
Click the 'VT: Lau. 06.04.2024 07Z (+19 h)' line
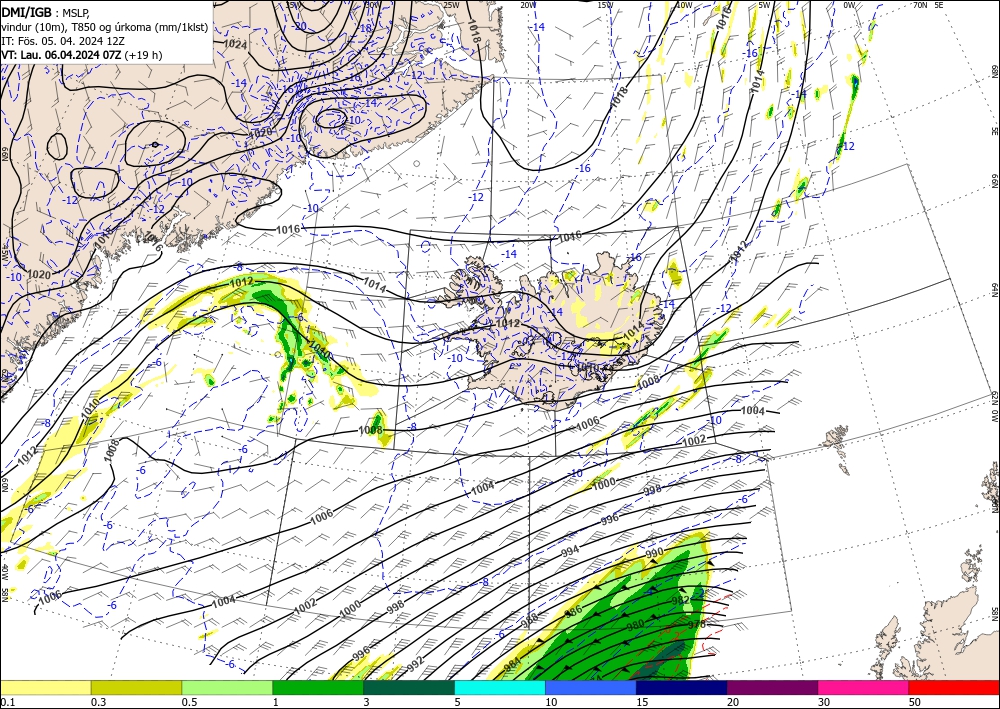tap(82, 55)
